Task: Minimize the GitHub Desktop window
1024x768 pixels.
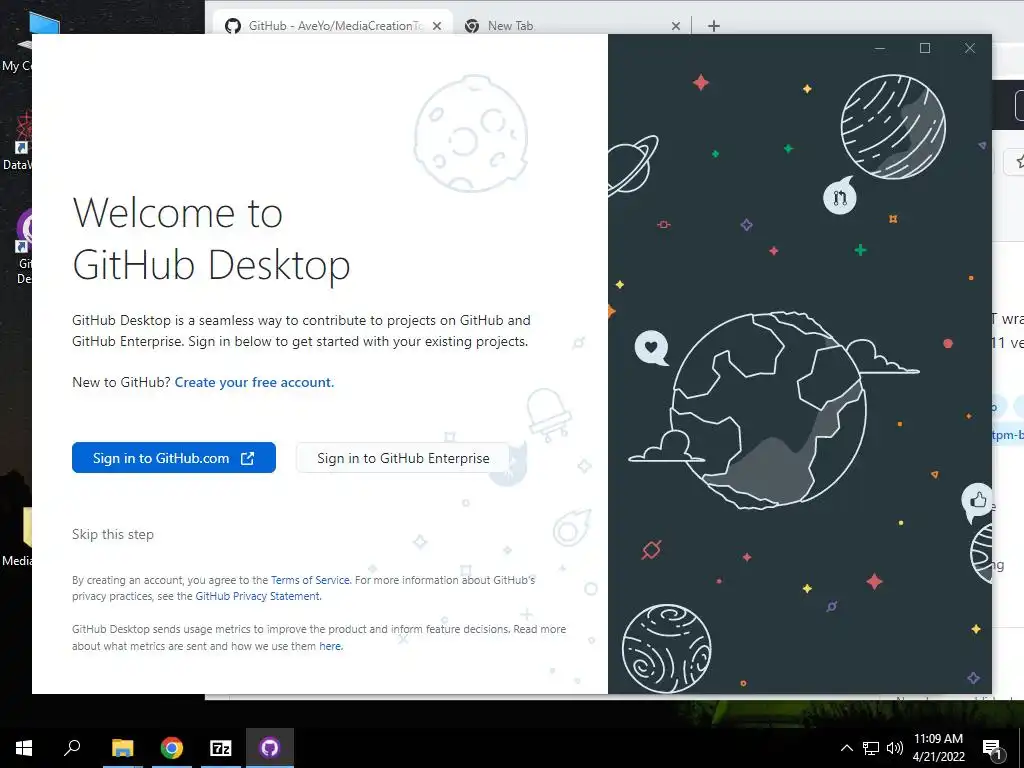Action: point(880,48)
